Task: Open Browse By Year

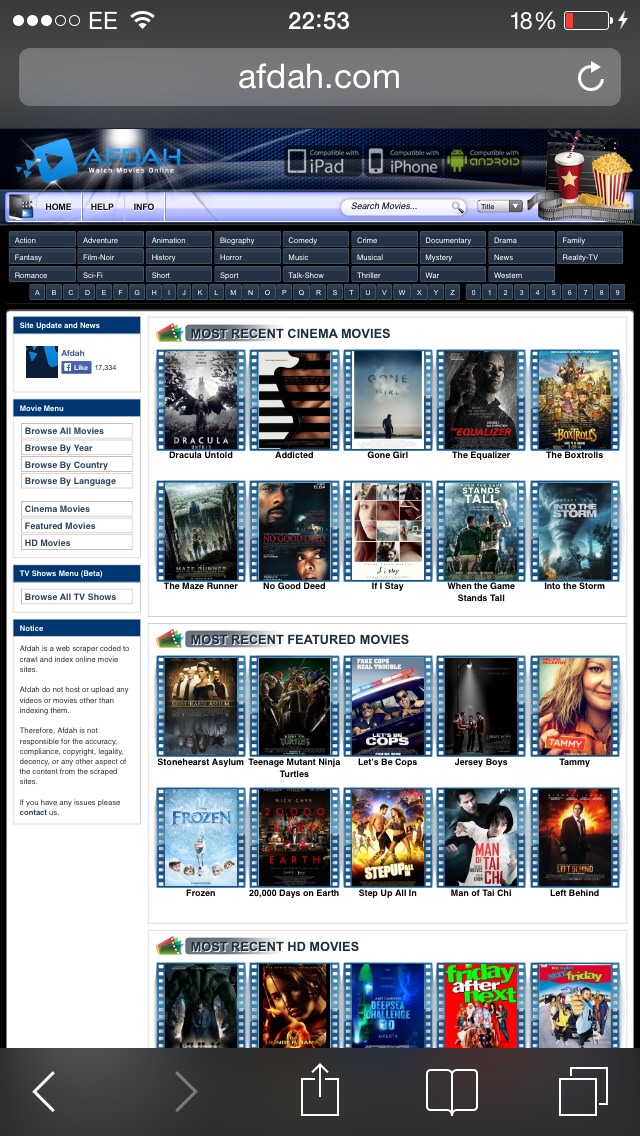Action: click(77, 448)
